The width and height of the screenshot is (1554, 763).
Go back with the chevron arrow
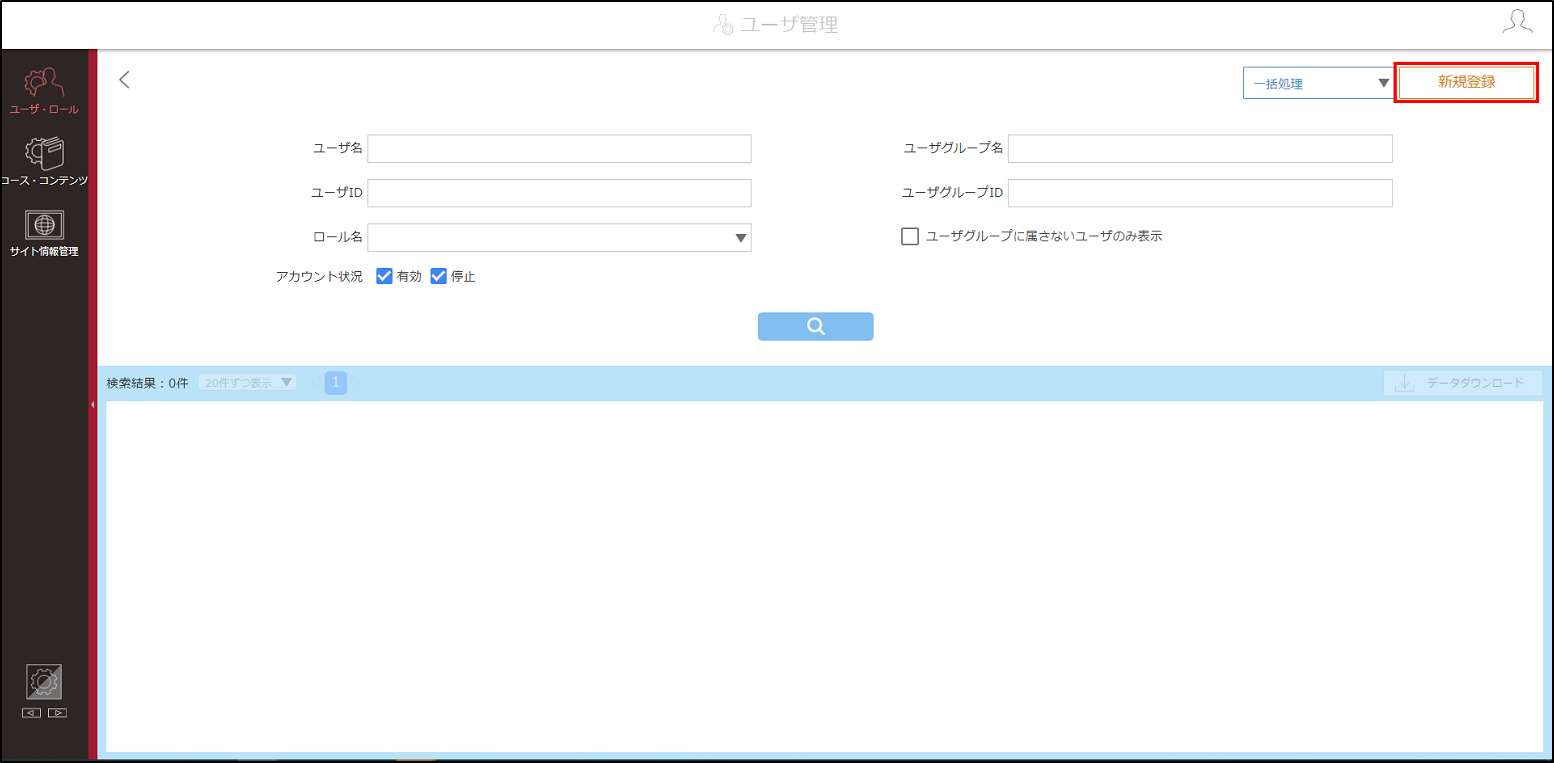coord(124,80)
